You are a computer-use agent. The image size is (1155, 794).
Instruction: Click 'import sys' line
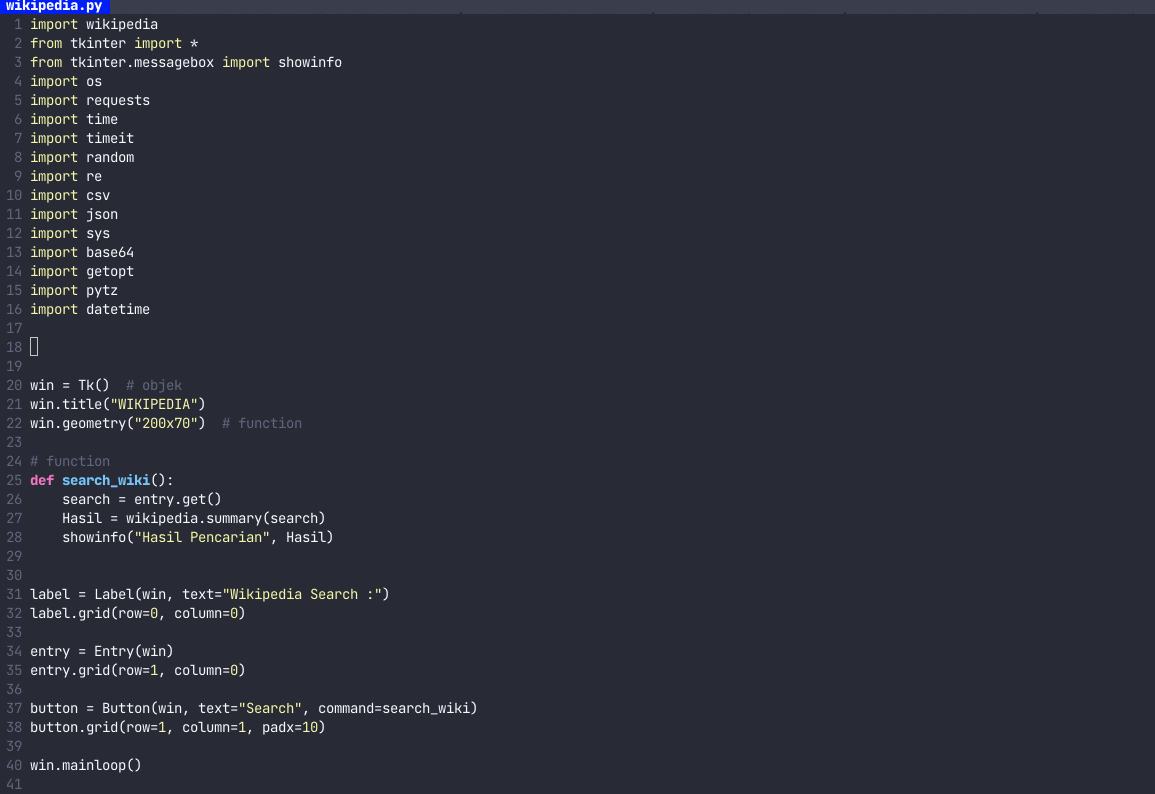70,233
